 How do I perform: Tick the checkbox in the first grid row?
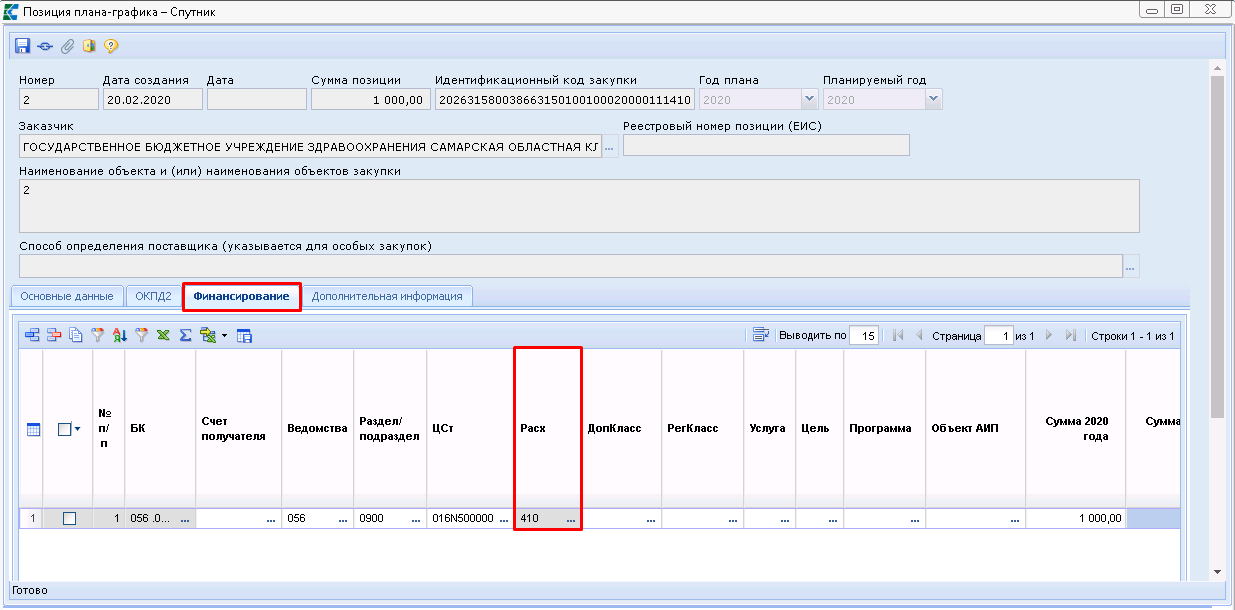click(69, 518)
